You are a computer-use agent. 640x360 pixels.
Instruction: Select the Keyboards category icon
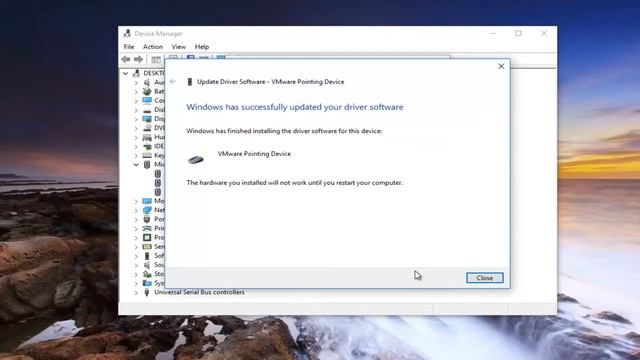click(x=147, y=155)
